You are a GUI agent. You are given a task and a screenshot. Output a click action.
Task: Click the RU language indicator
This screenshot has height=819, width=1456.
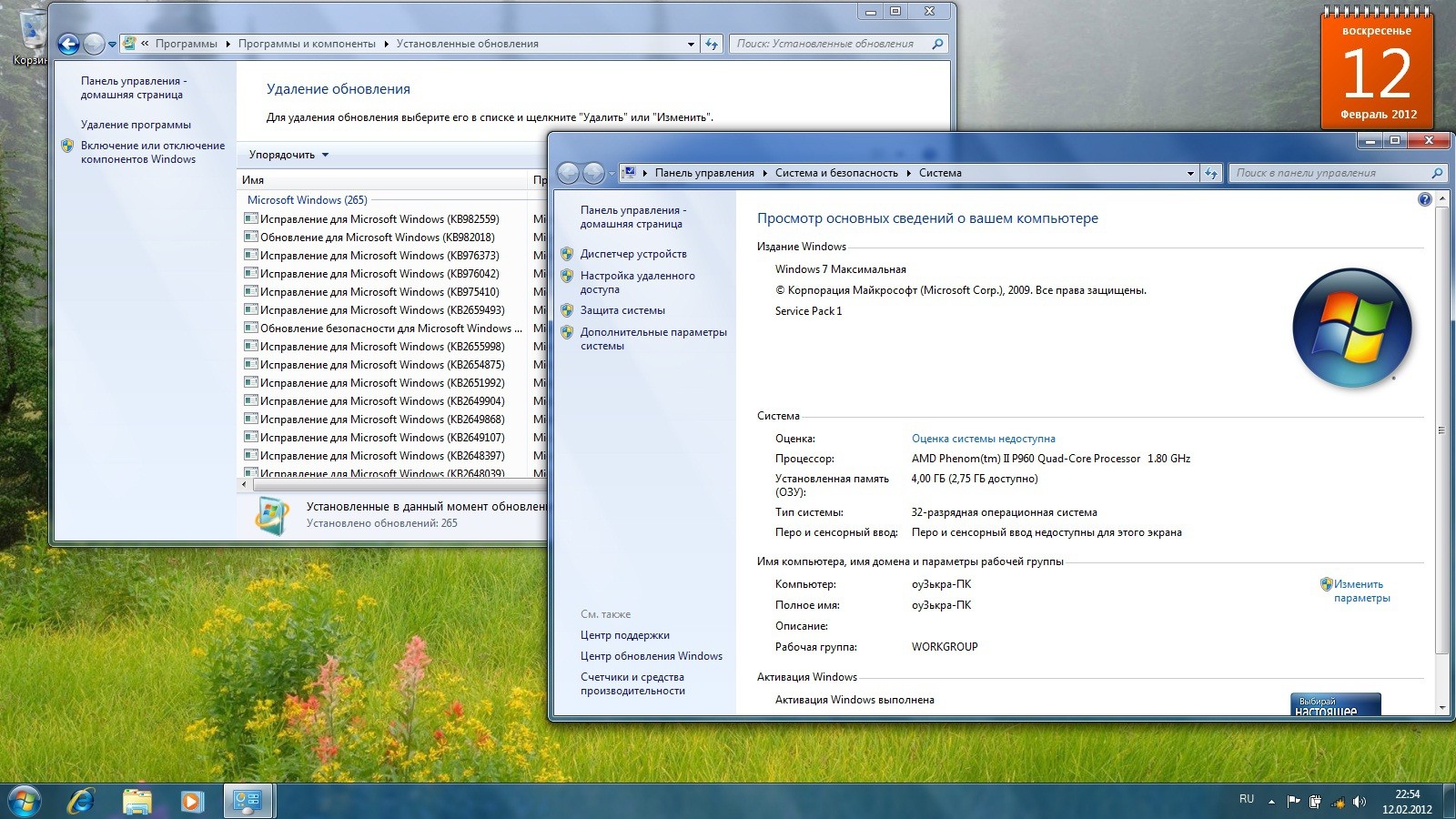click(x=1247, y=799)
